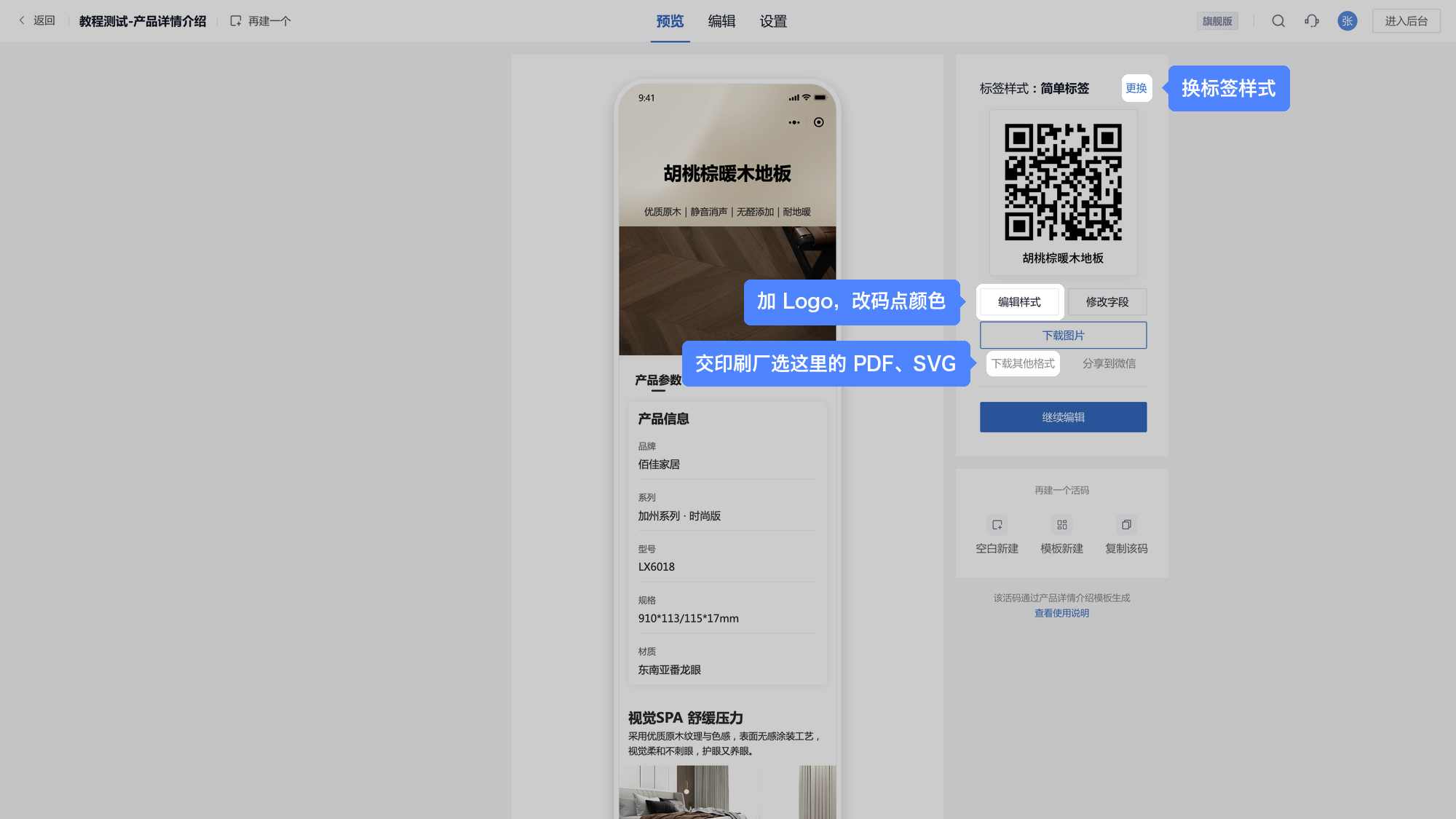The height and width of the screenshot is (819, 1456).
Task: Click the 编辑样式 button
Action: [1019, 302]
